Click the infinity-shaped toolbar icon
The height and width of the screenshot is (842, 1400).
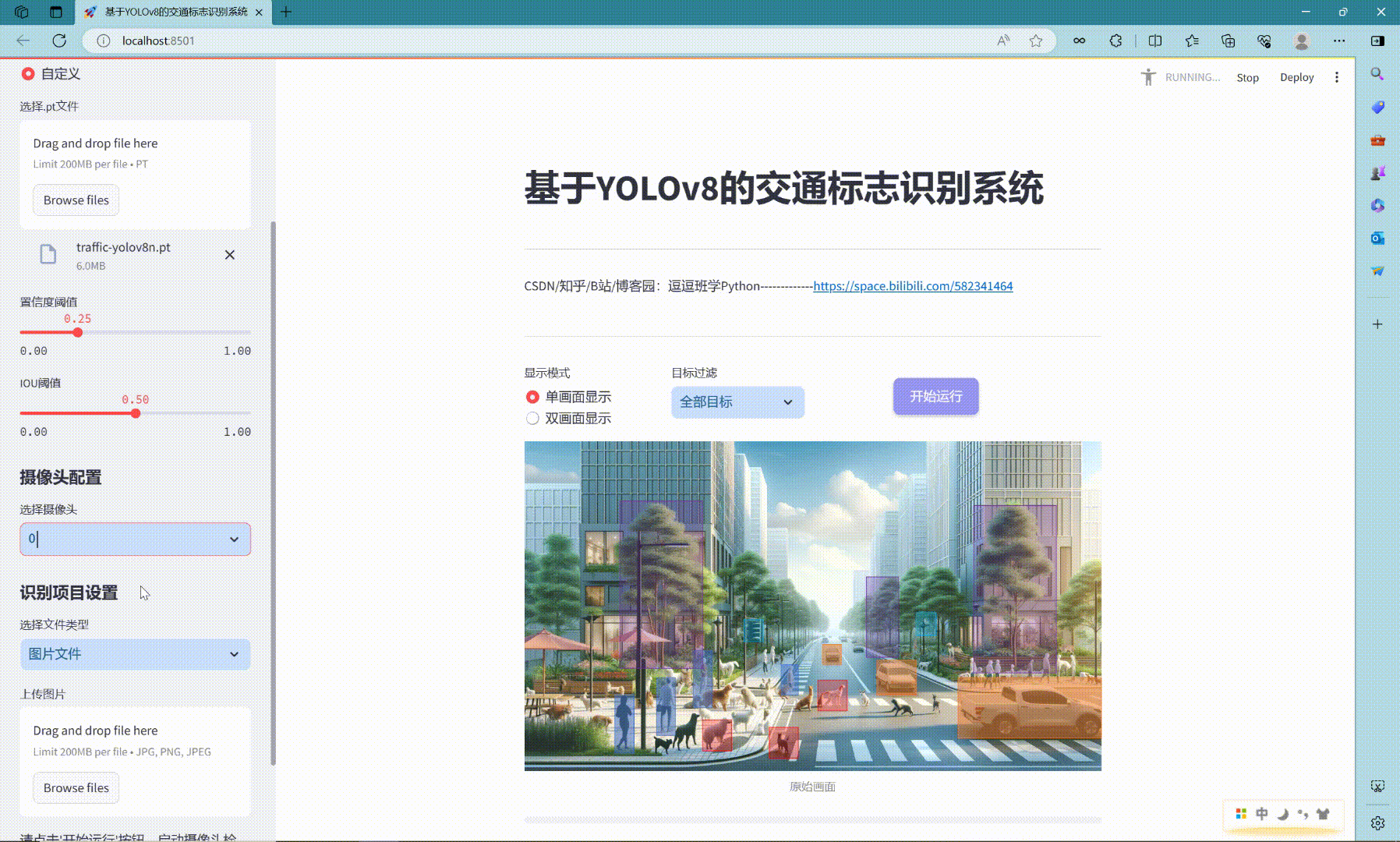click(x=1079, y=41)
